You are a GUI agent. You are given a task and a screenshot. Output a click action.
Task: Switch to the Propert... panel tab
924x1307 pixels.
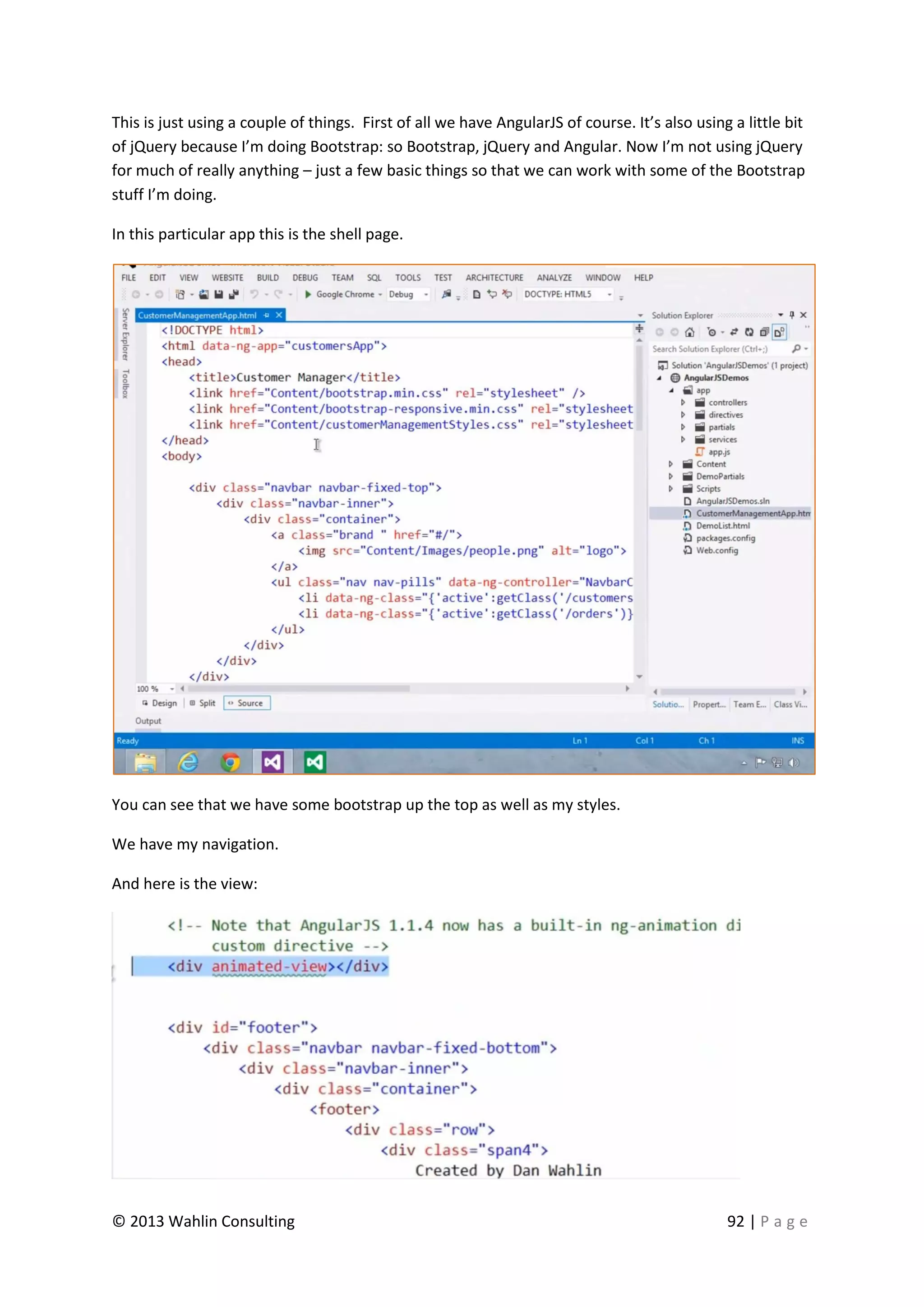(709, 704)
